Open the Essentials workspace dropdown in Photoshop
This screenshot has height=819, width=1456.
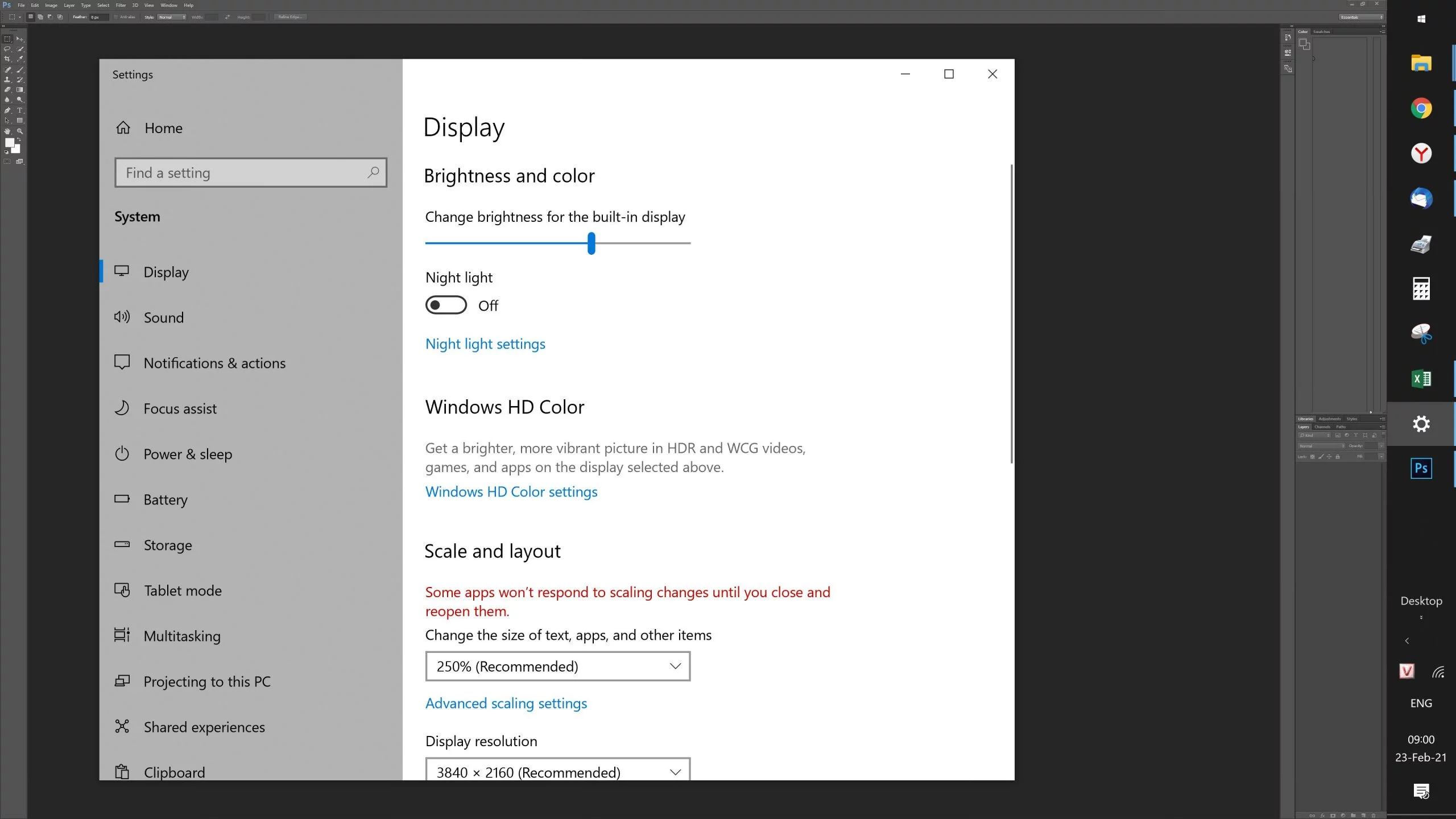click(1360, 17)
